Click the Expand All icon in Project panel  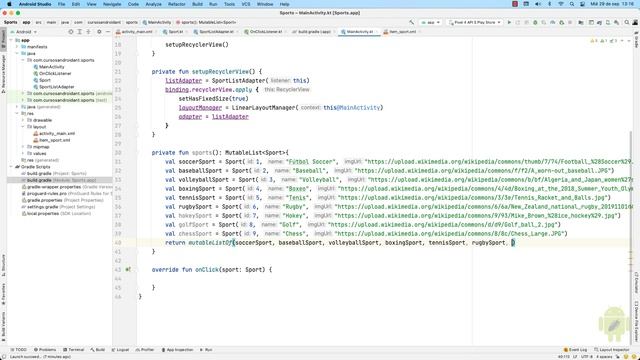tap(80, 32)
